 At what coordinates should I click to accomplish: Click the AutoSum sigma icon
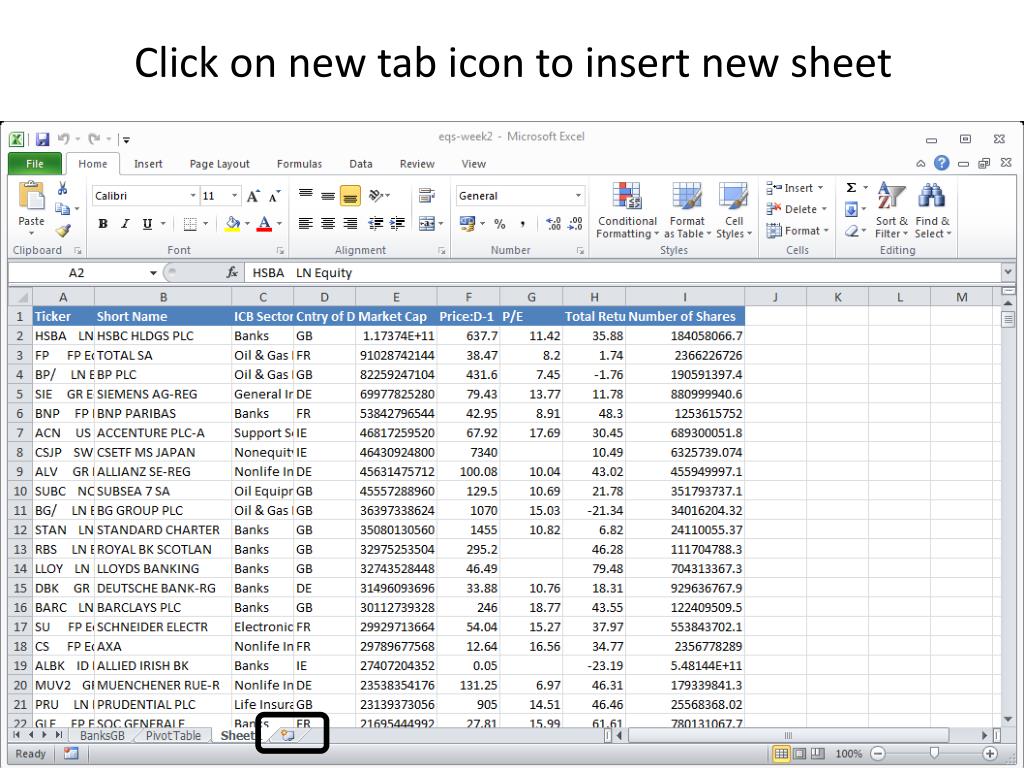pos(852,188)
